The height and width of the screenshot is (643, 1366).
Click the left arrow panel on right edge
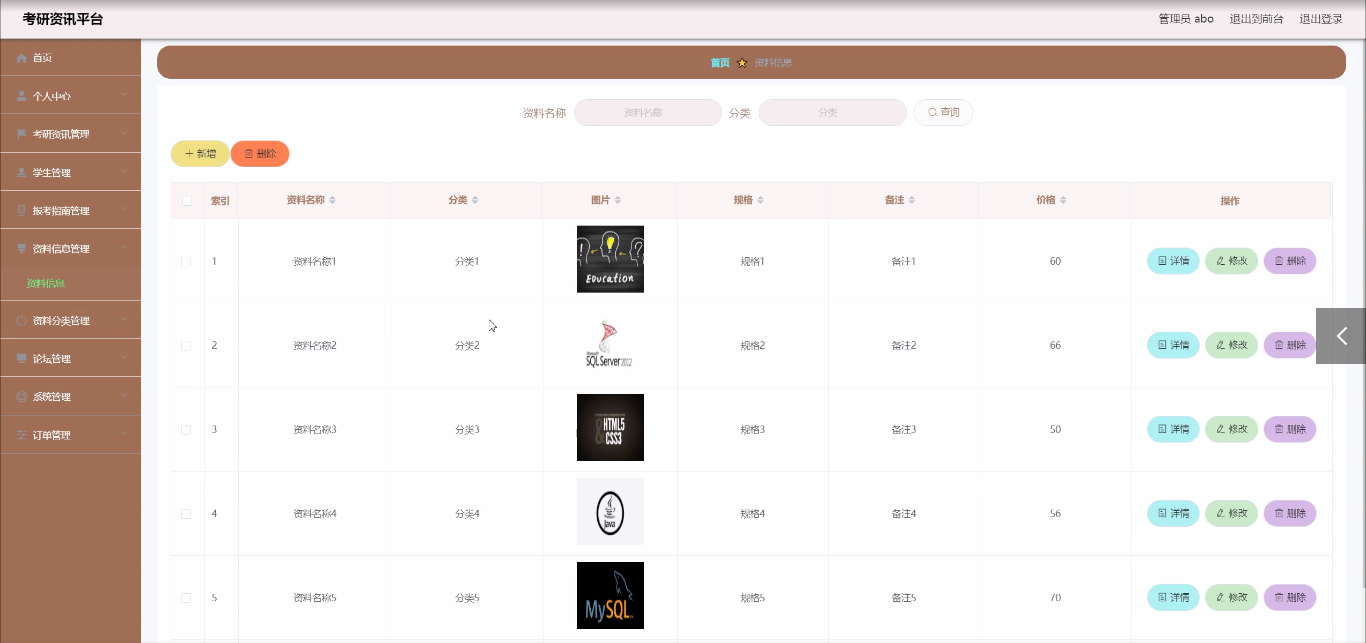[1341, 336]
